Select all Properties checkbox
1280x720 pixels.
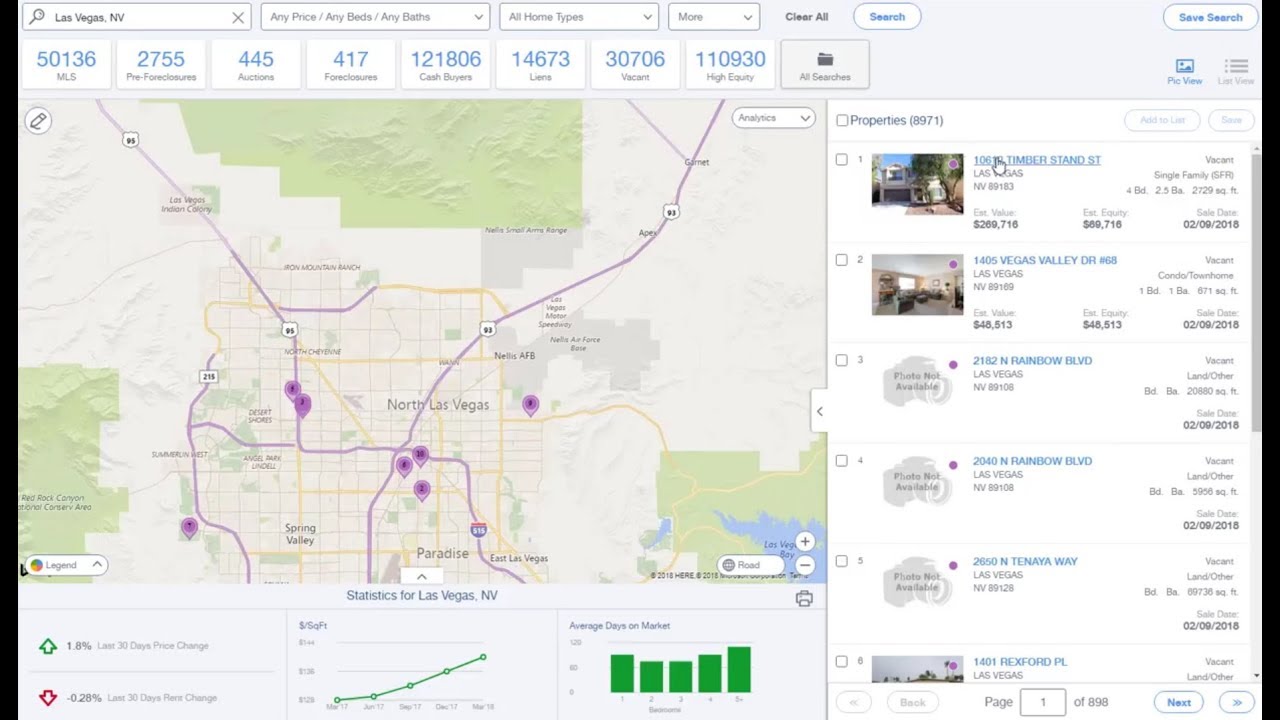[842, 121]
